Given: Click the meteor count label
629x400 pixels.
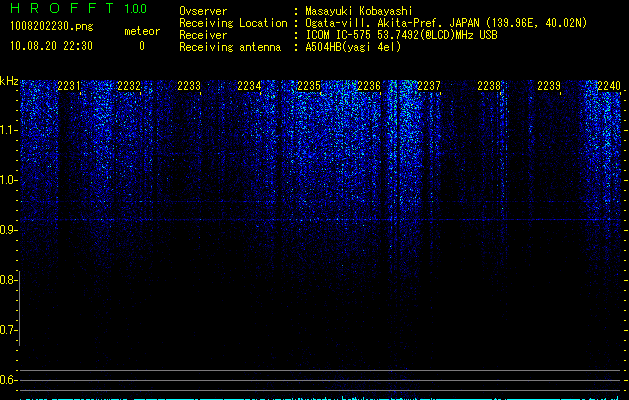Looking at the screenshot, I should point(142,31).
